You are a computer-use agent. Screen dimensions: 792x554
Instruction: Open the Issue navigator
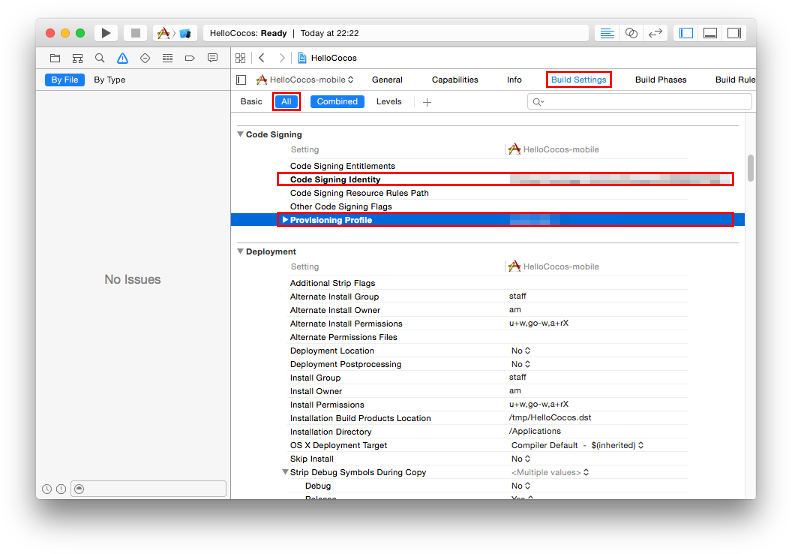pyautogui.click(x=122, y=58)
